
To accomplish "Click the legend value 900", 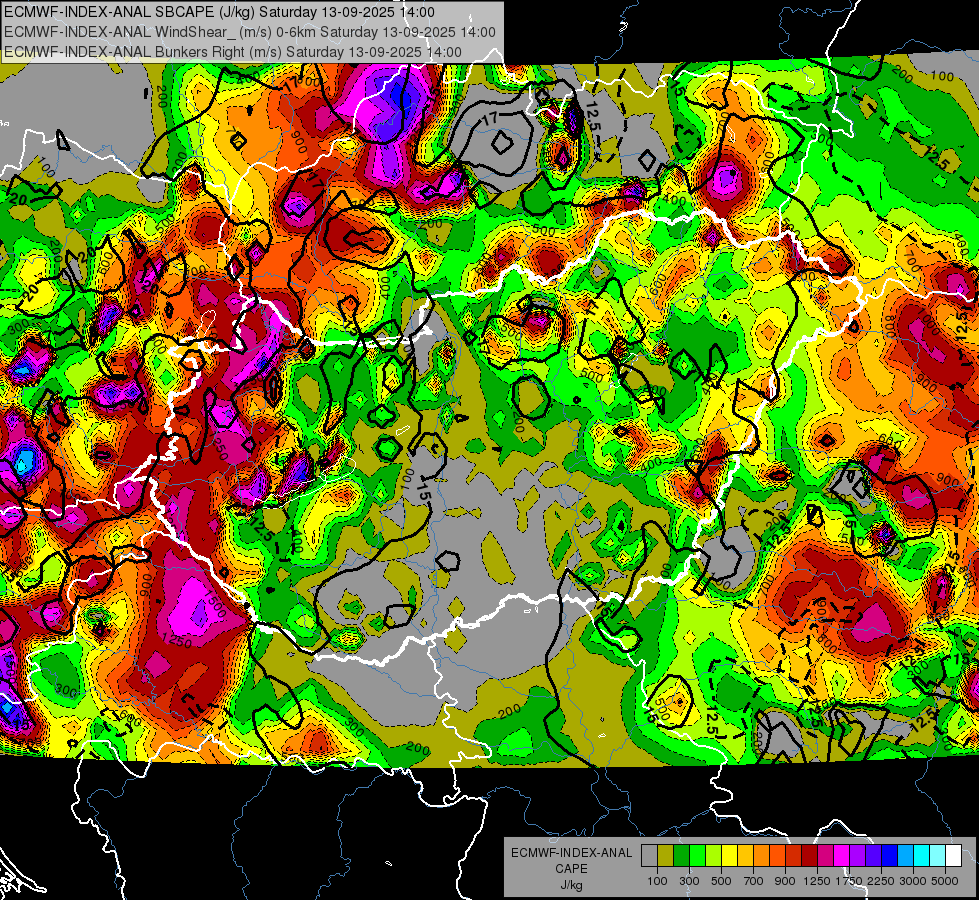I will pos(785,881).
